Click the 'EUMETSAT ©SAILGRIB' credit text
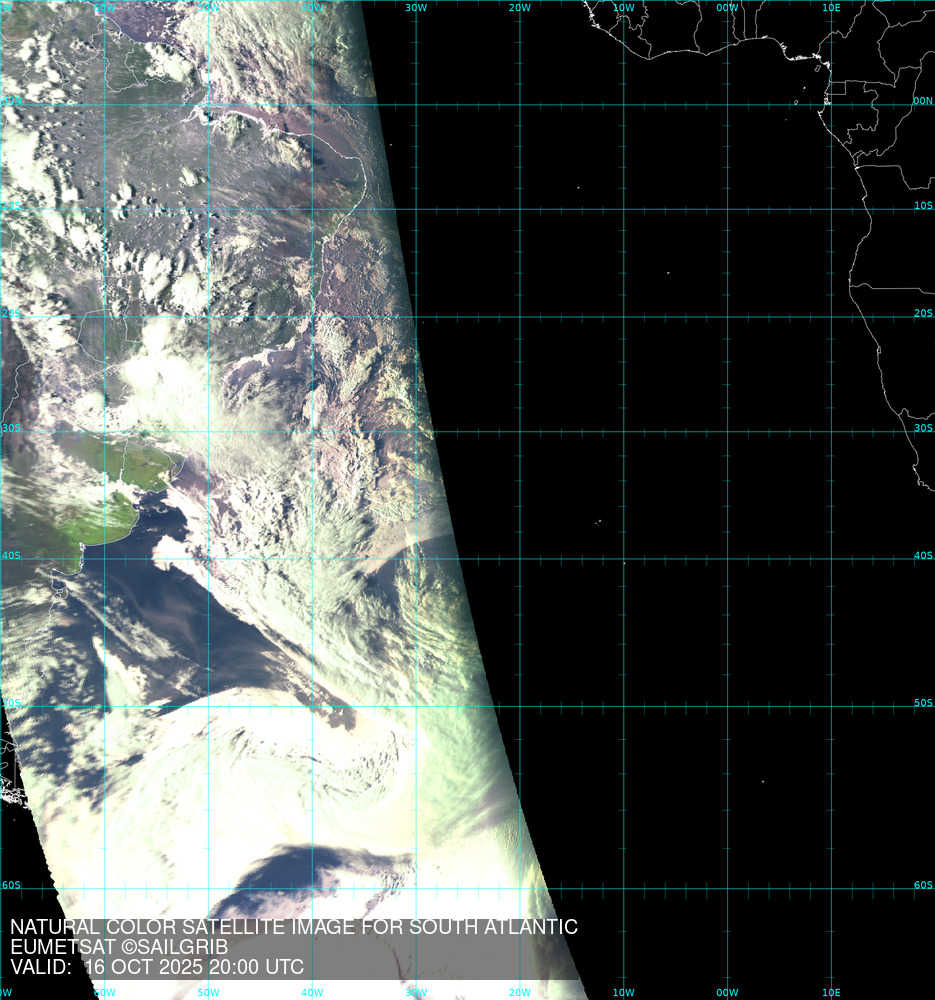 pyautogui.click(x=119, y=947)
